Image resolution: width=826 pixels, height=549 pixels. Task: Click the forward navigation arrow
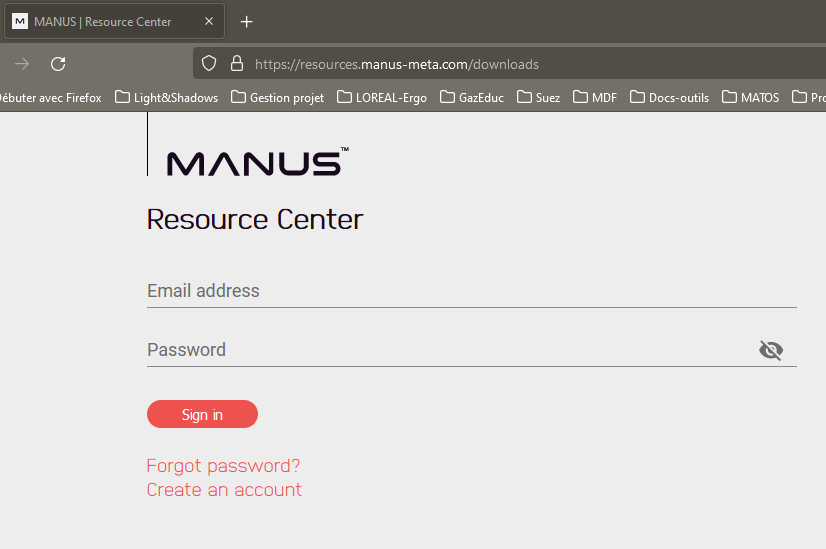(22, 64)
